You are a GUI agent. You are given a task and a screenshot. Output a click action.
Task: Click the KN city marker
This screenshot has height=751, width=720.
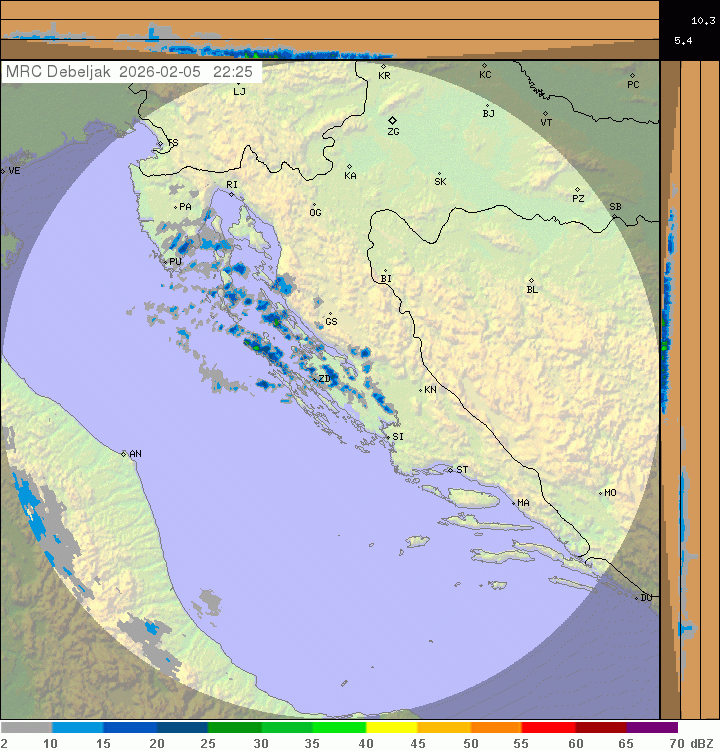pos(421,389)
